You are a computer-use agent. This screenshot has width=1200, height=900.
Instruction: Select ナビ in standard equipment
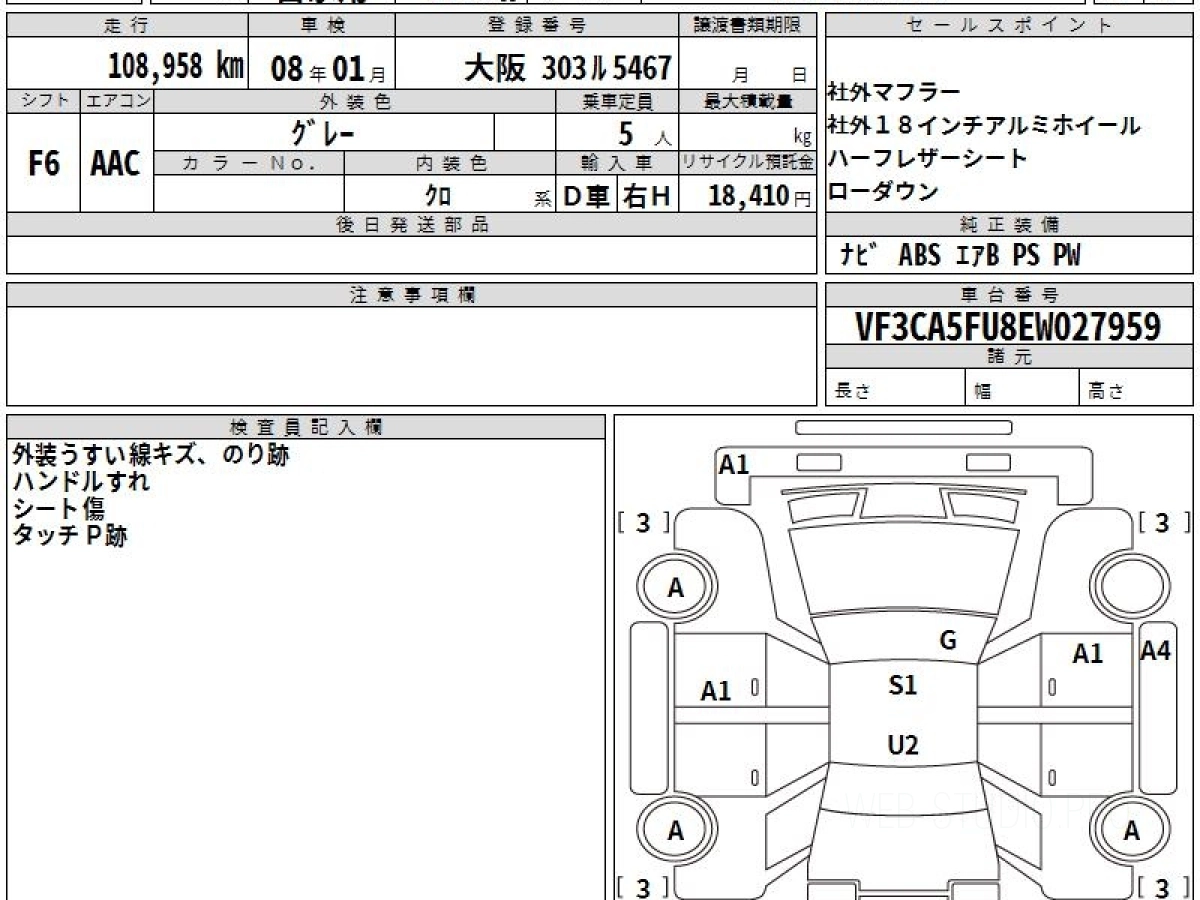pyautogui.click(x=859, y=255)
